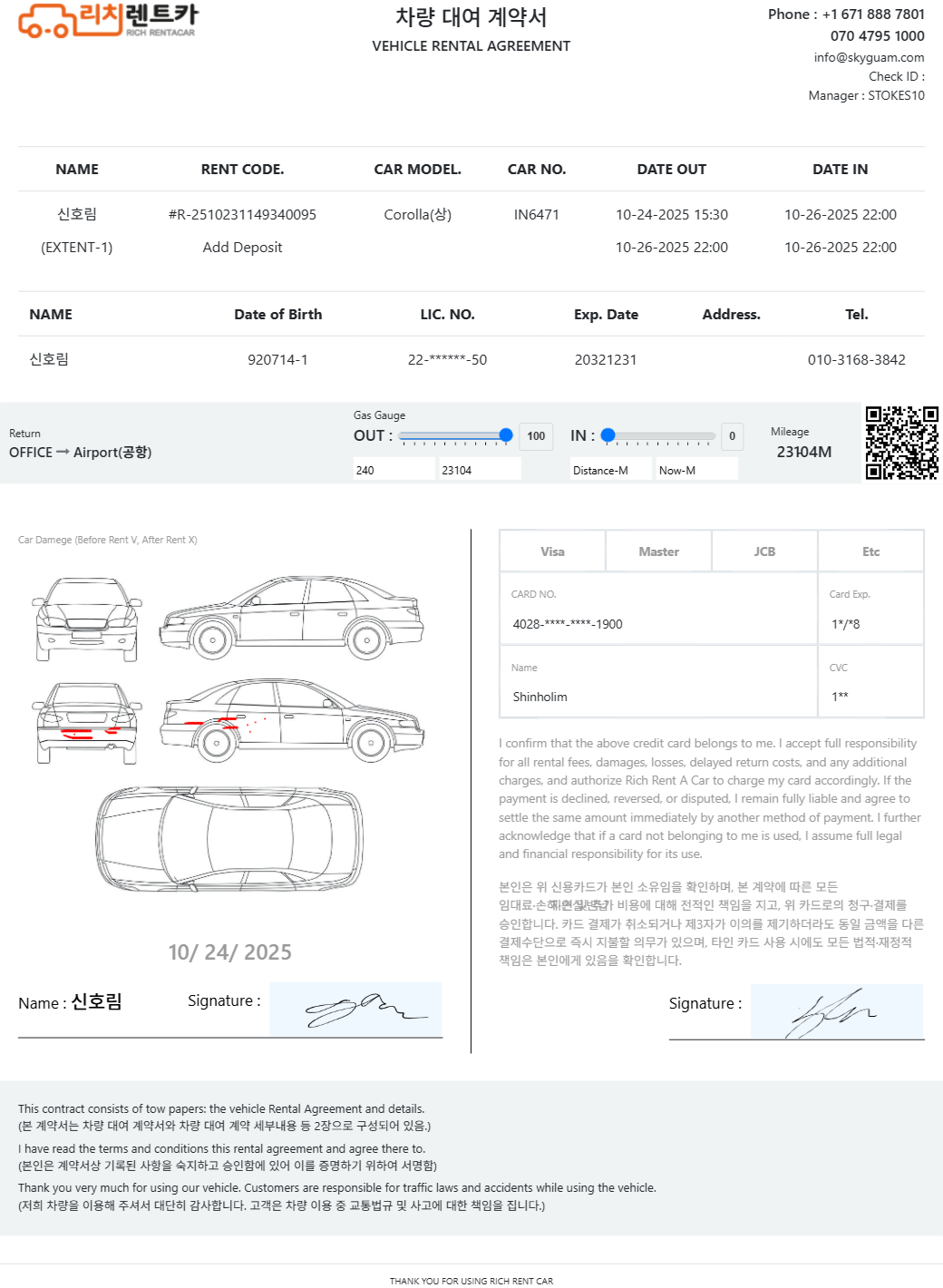Click the top-row side view car diagram
Screen dimensions: 943x1288
pos(291,617)
